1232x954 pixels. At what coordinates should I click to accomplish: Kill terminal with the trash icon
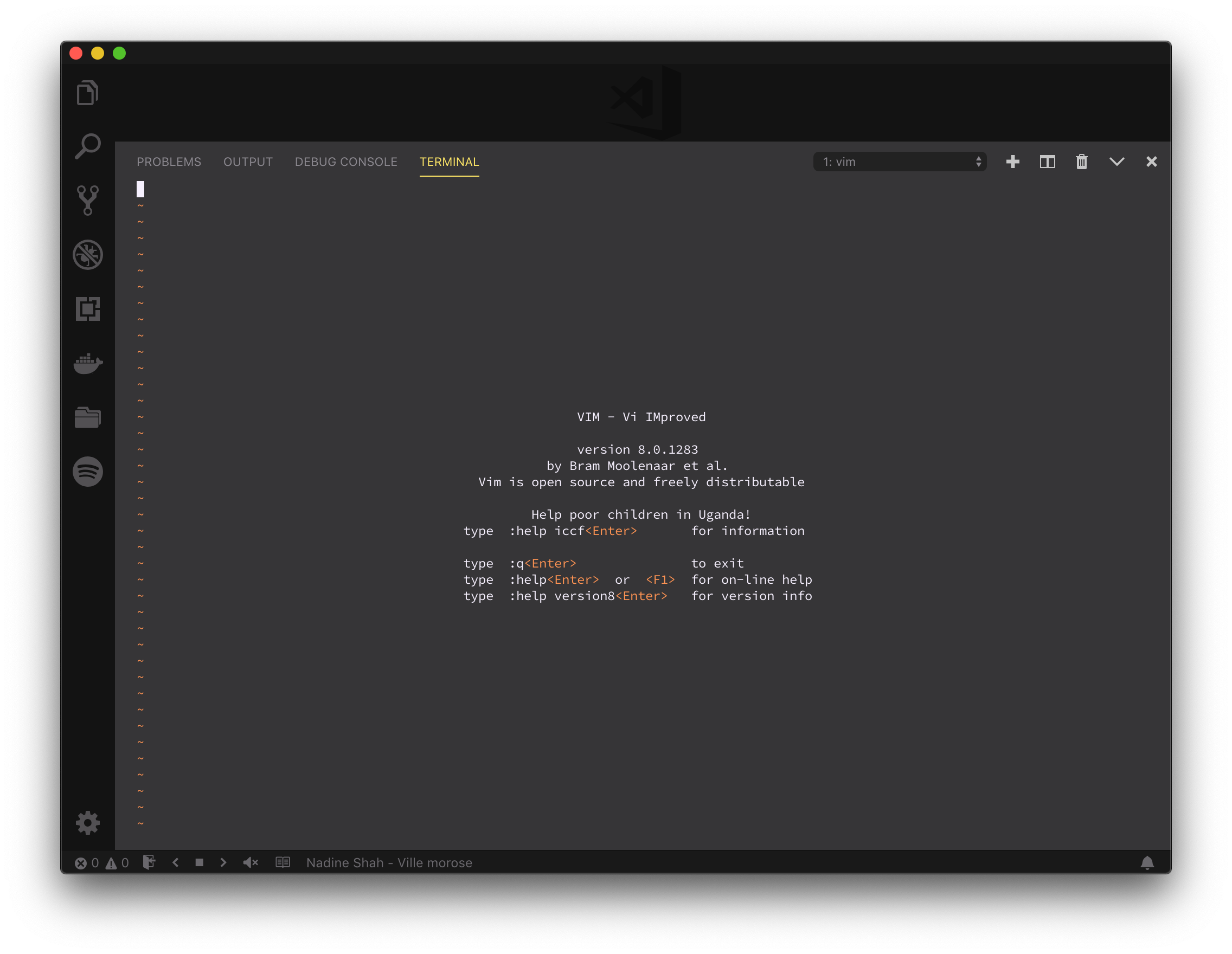1081,162
